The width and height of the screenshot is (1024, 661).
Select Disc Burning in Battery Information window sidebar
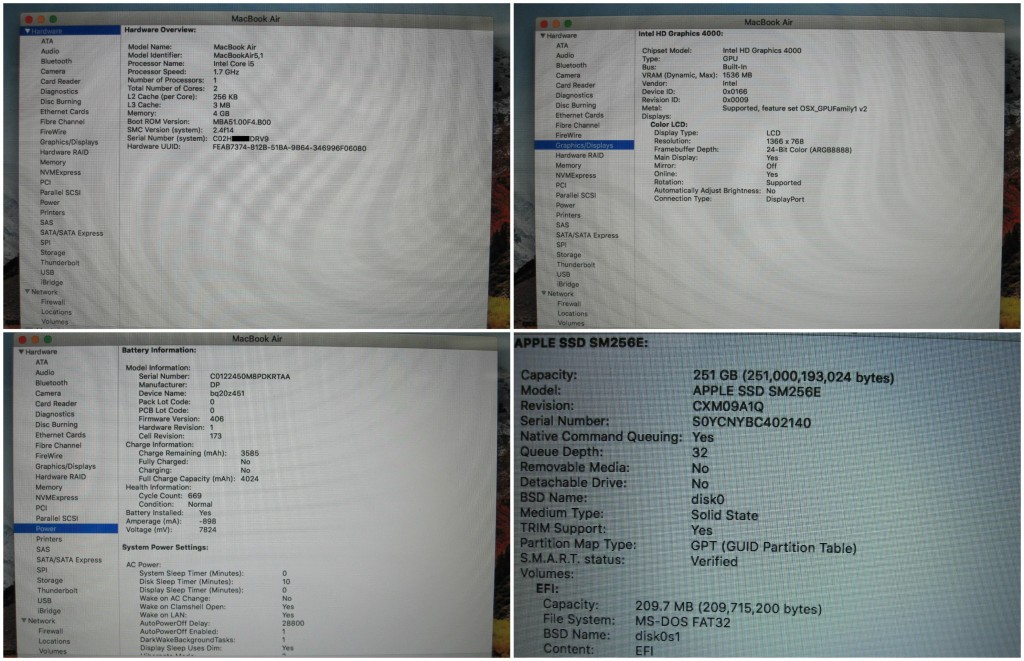coord(56,425)
